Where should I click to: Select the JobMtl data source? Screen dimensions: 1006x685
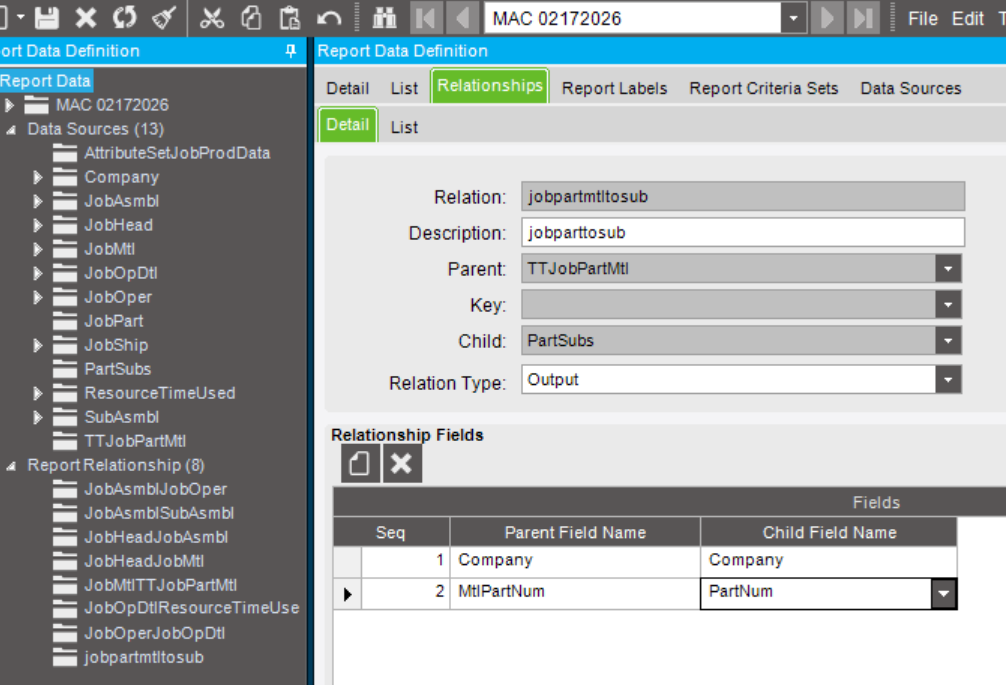coord(110,249)
